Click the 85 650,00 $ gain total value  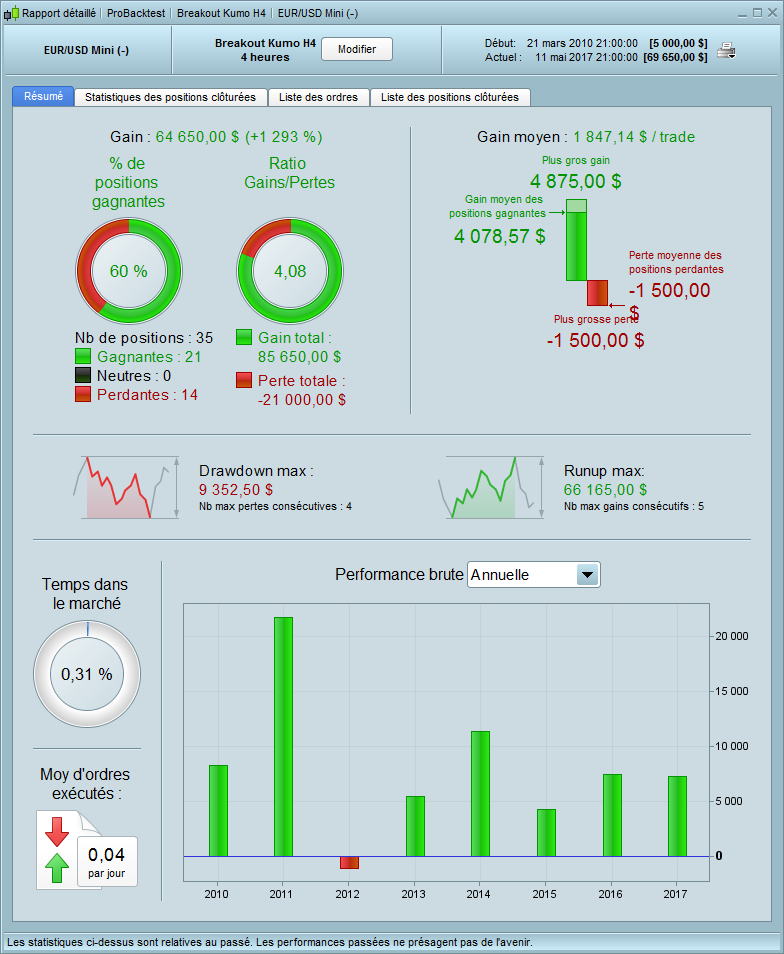(299, 357)
